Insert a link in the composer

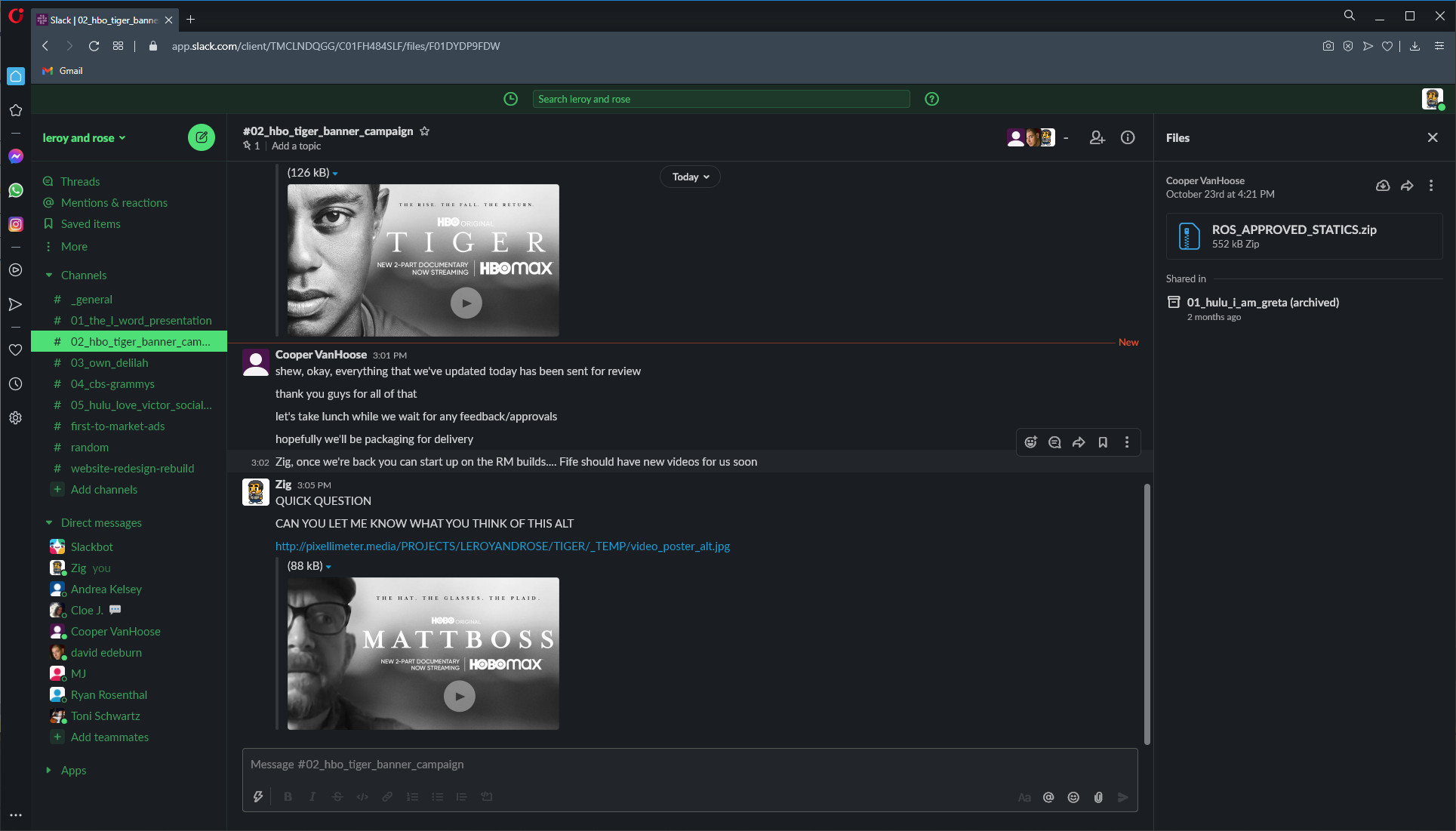[x=387, y=797]
